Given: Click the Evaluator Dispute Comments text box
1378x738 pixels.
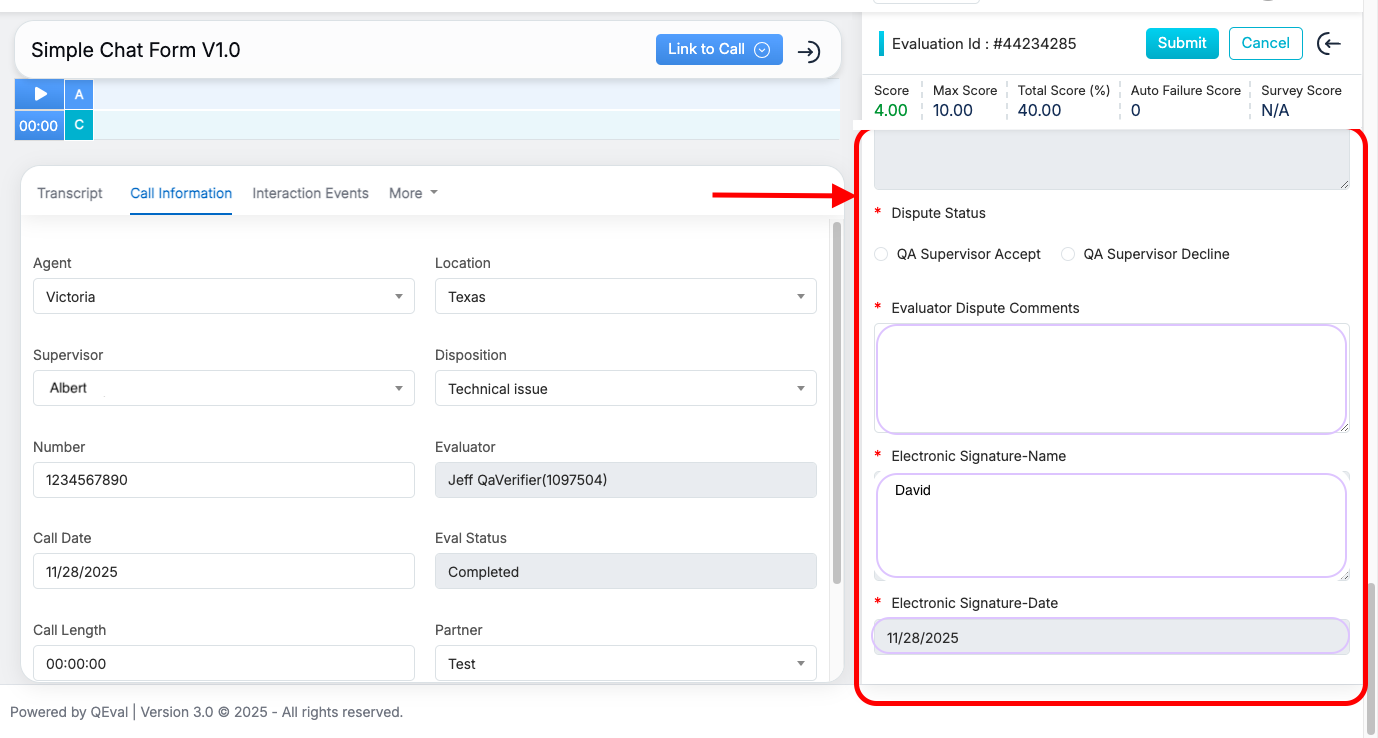Looking at the screenshot, I should (1111, 379).
